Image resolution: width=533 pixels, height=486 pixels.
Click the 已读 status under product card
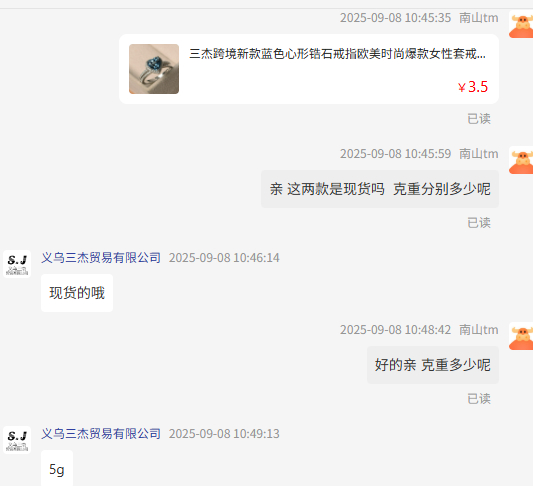(479, 119)
